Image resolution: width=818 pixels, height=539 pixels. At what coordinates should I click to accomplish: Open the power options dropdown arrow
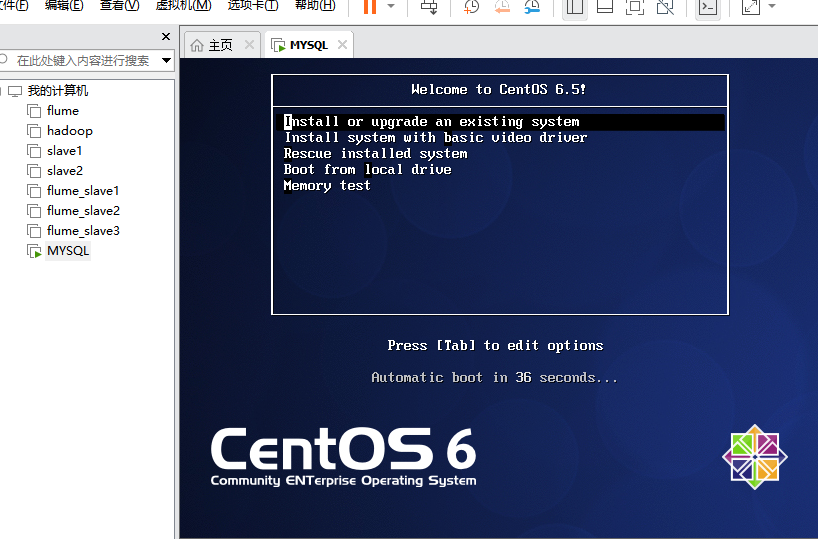point(391,6)
